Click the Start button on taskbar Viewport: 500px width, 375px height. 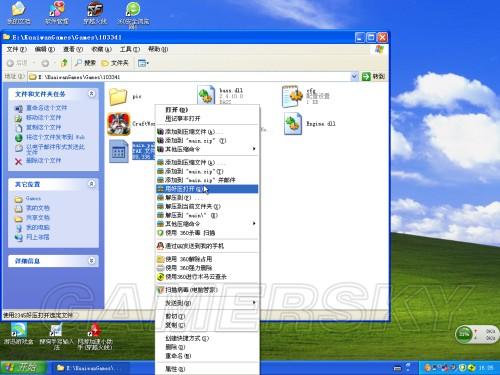[x=23, y=368]
